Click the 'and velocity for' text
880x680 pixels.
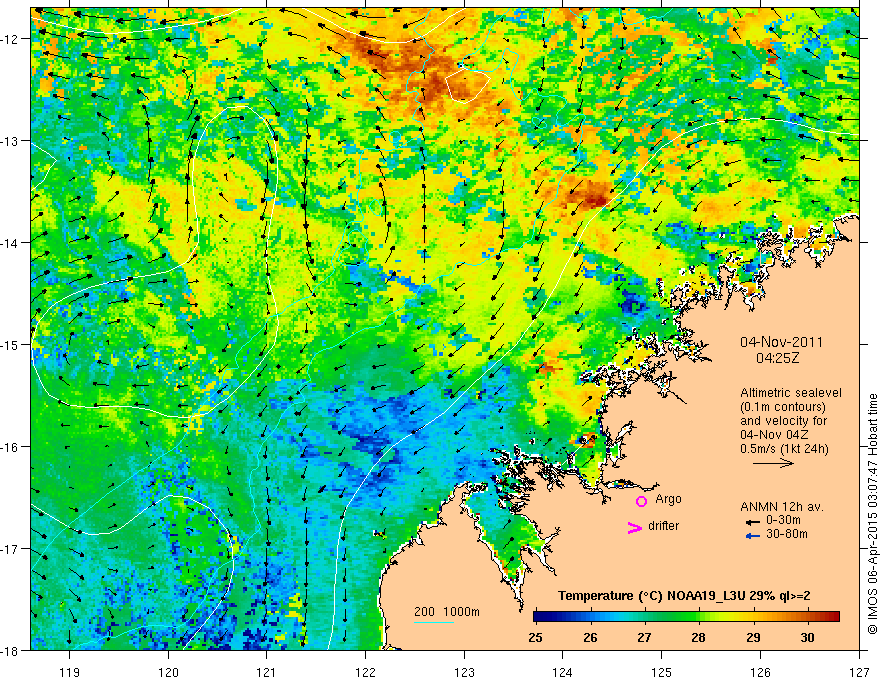pos(783,421)
